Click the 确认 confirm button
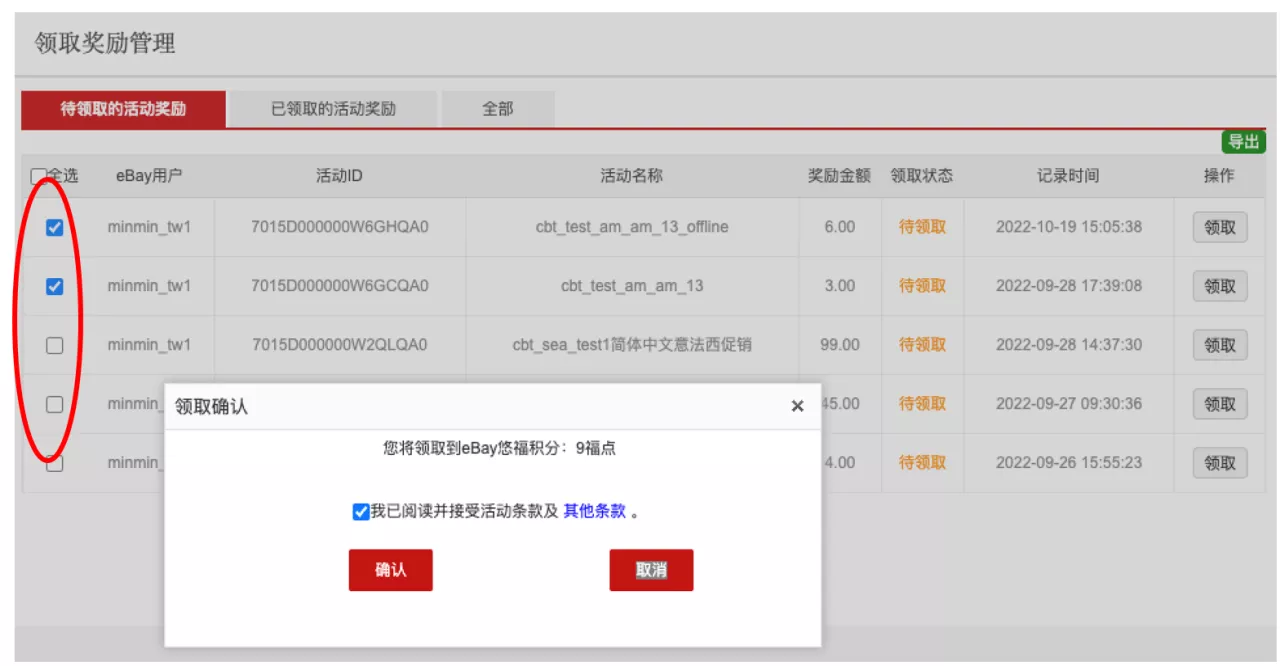Viewport: 1280px width, 666px height. click(x=390, y=569)
